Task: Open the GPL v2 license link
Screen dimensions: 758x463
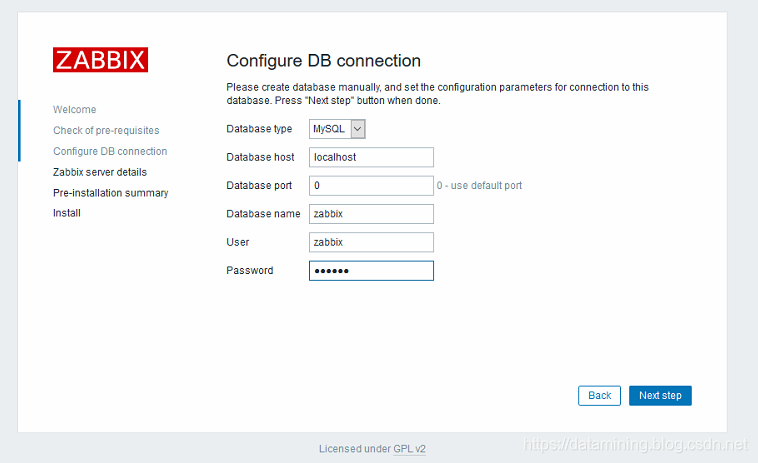Action: pos(409,449)
